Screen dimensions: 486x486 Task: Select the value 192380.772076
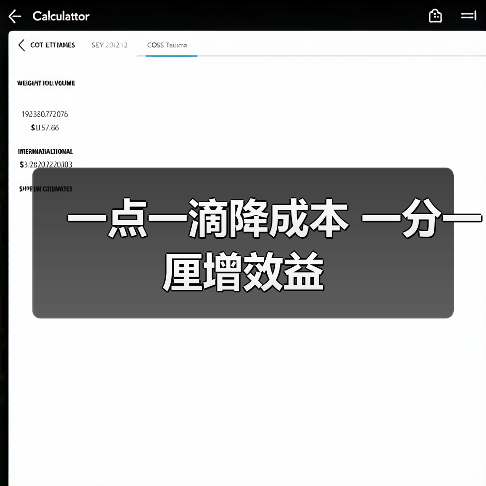pos(45,114)
